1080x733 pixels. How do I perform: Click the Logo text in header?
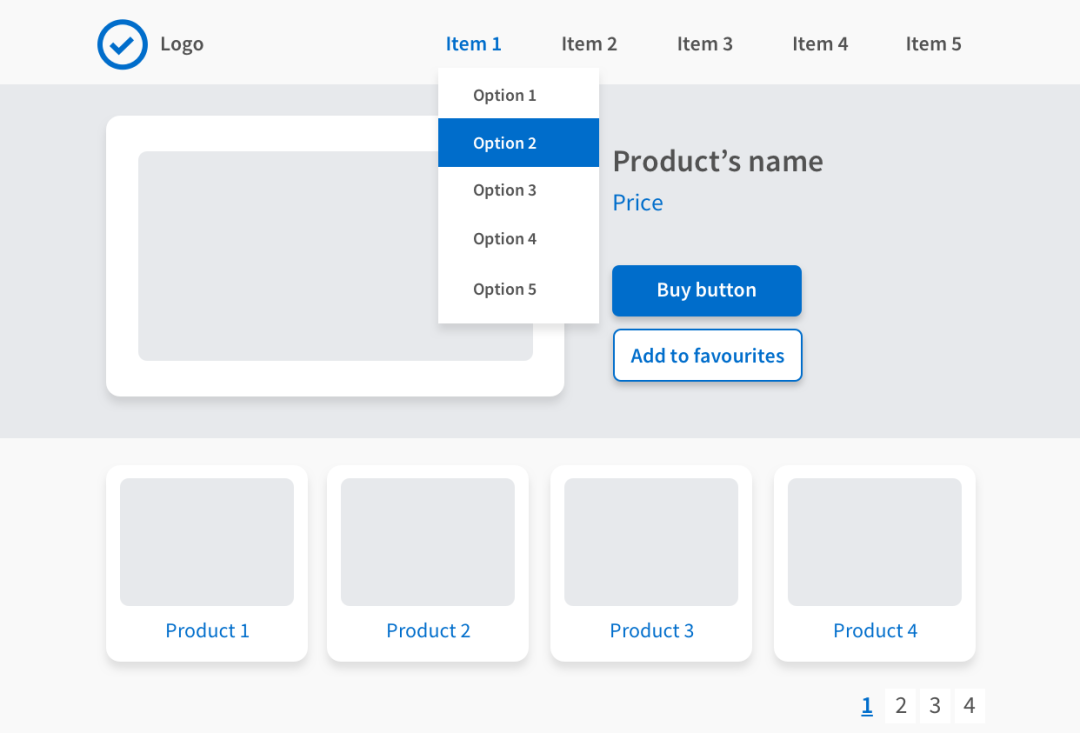click(182, 44)
